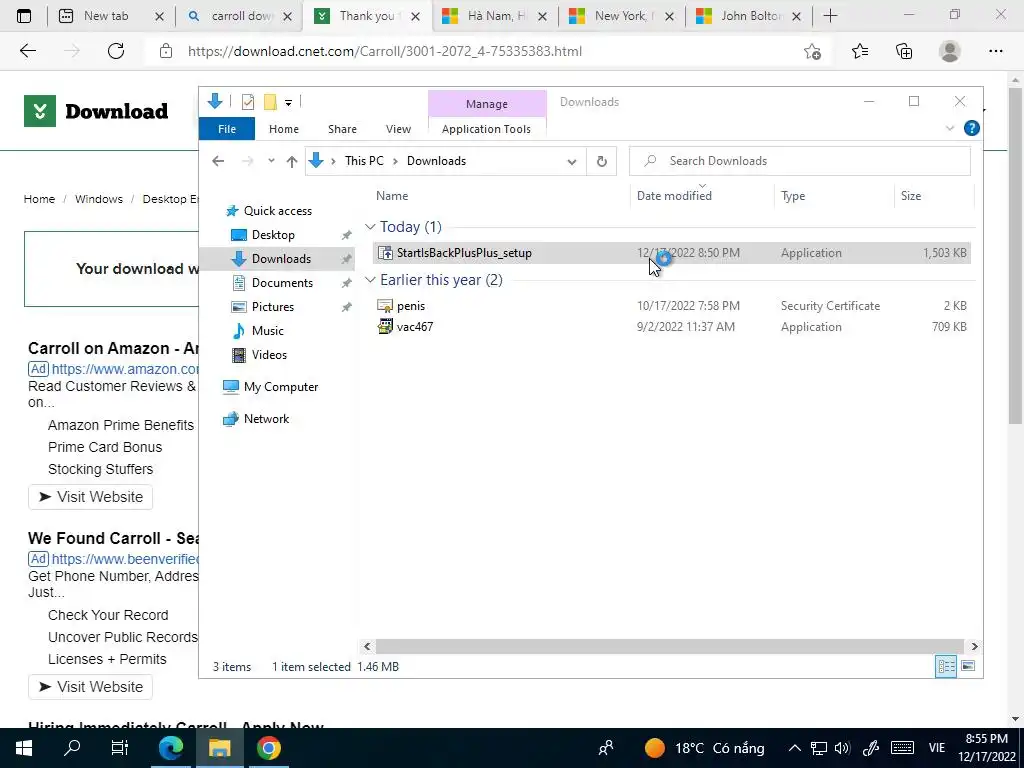Click the CNET Download logo
The height and width of the screenshot is (768, 1024).
pos(96,111)
